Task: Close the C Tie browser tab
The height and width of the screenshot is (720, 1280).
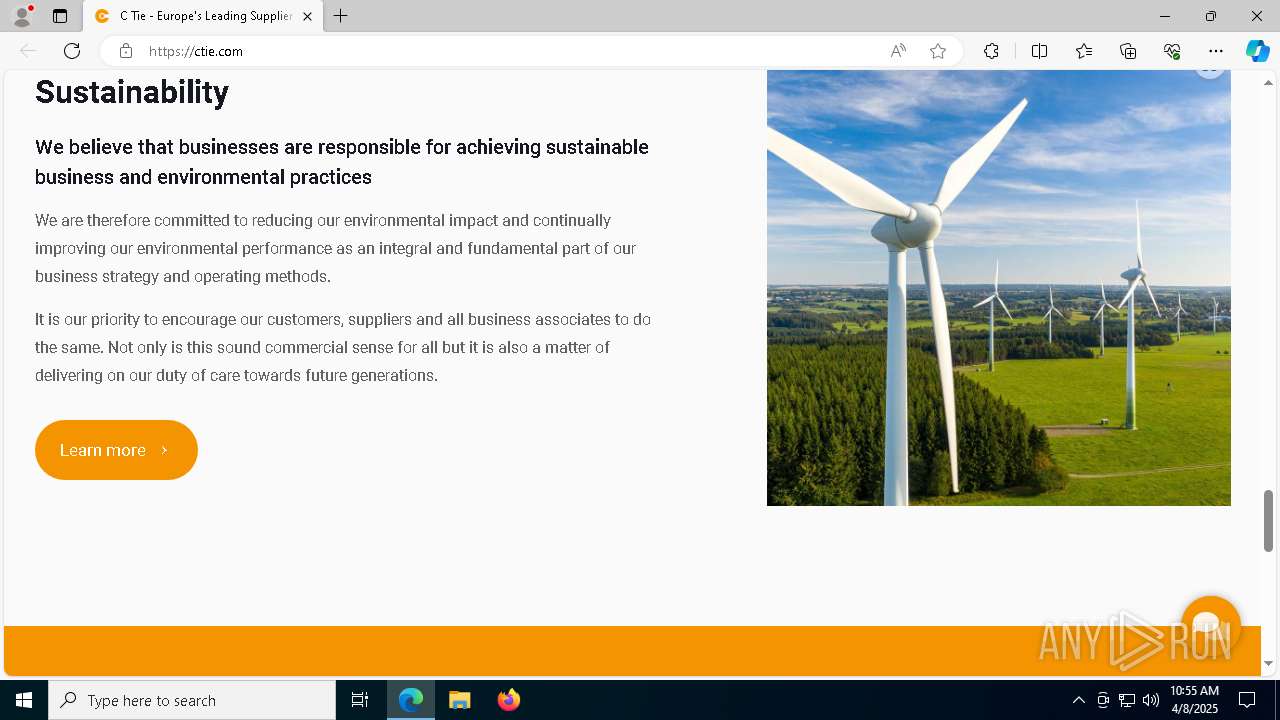Action: coord(307,16)
